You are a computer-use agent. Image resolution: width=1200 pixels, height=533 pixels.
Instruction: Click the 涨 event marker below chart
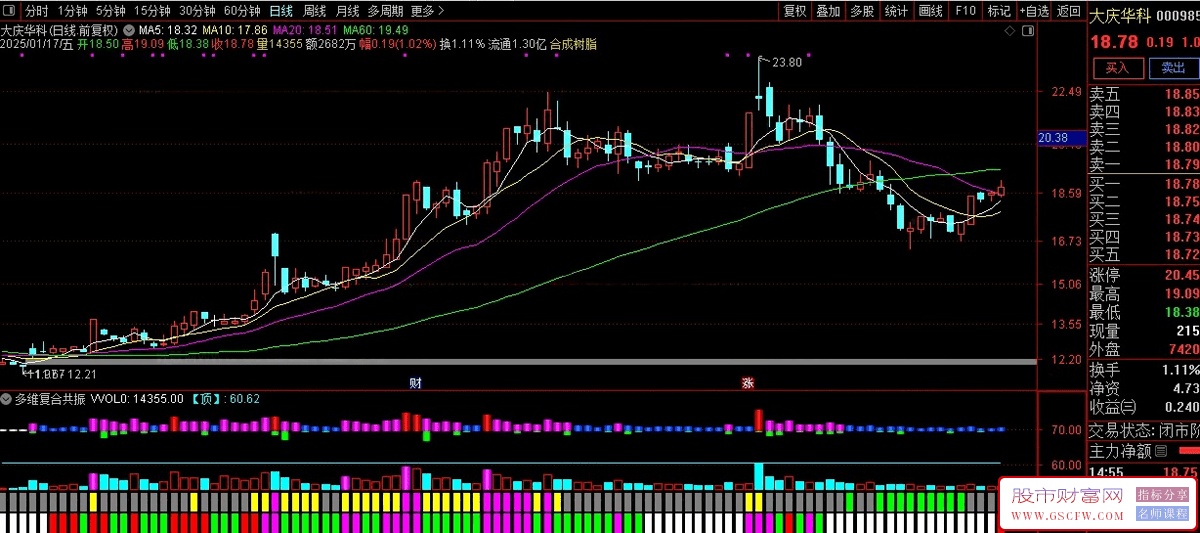[747, 383]
